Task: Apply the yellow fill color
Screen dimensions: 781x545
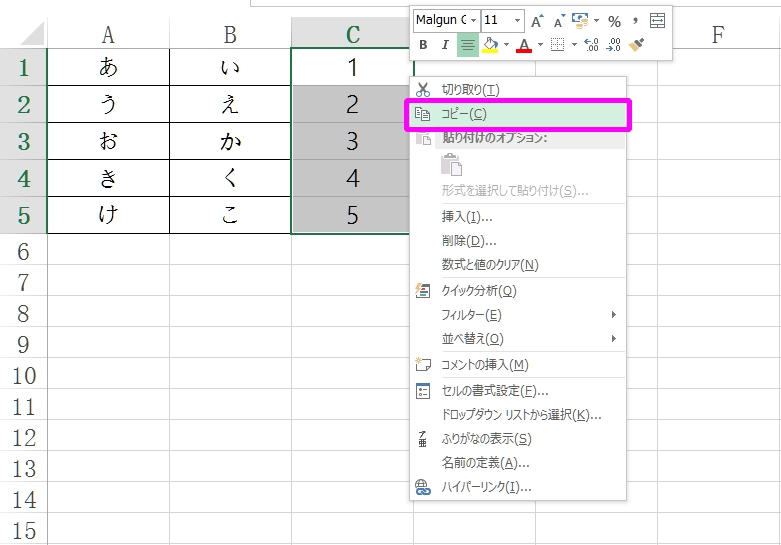Action: click(491, 45)
